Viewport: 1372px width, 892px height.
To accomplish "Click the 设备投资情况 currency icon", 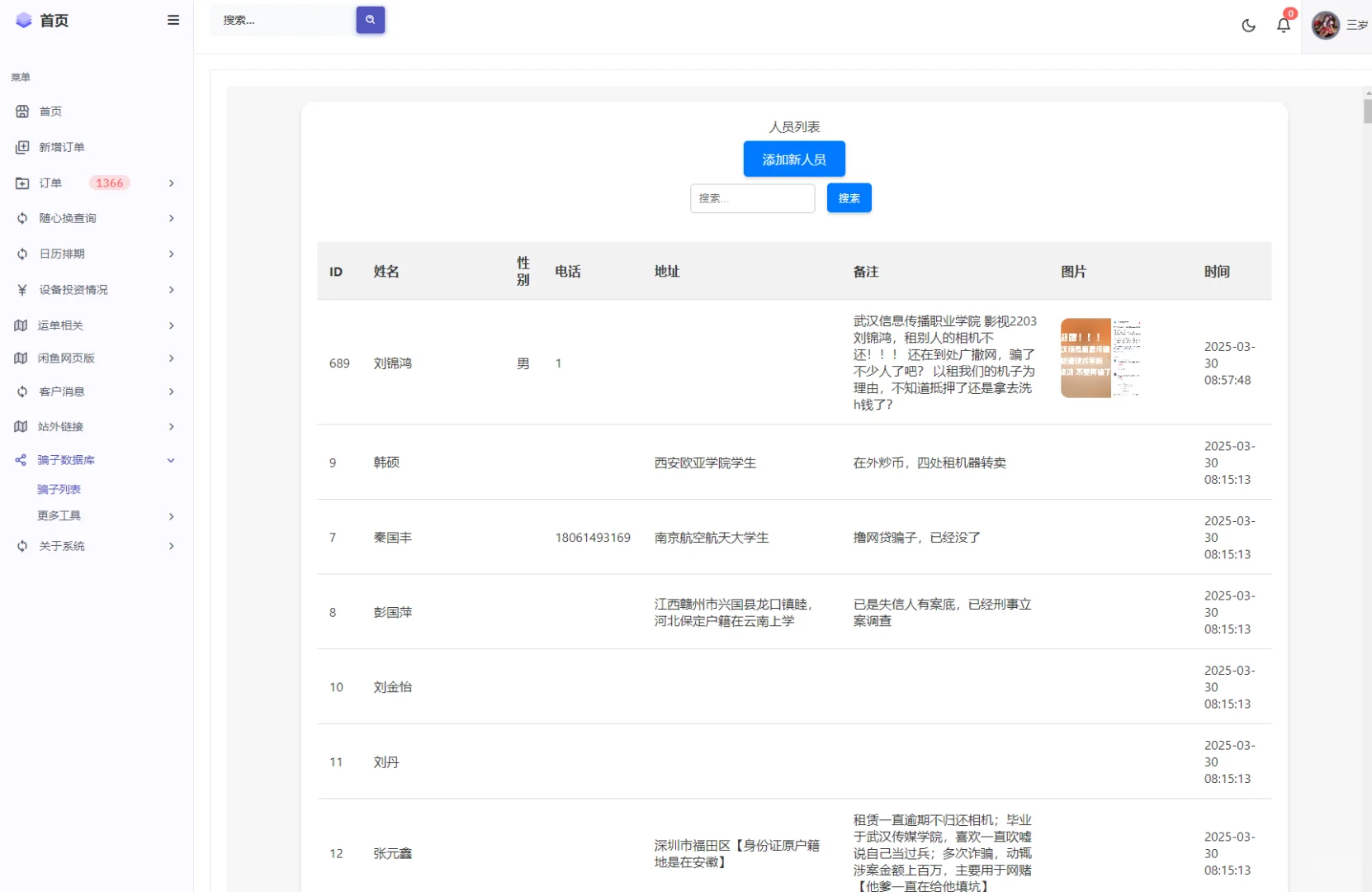I will point(22,289).
